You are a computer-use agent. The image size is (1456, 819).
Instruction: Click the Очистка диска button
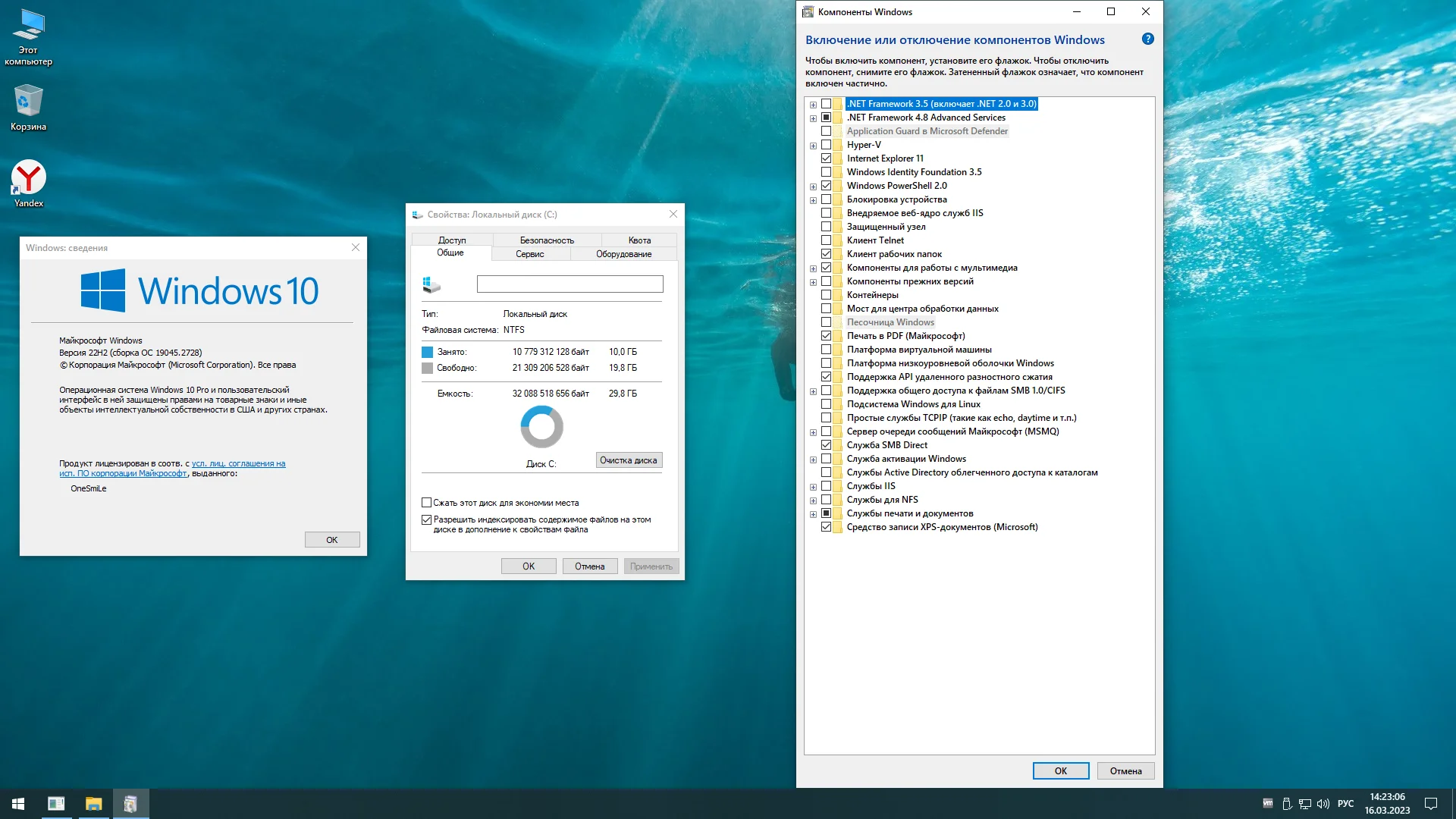(x=628, y=460)
